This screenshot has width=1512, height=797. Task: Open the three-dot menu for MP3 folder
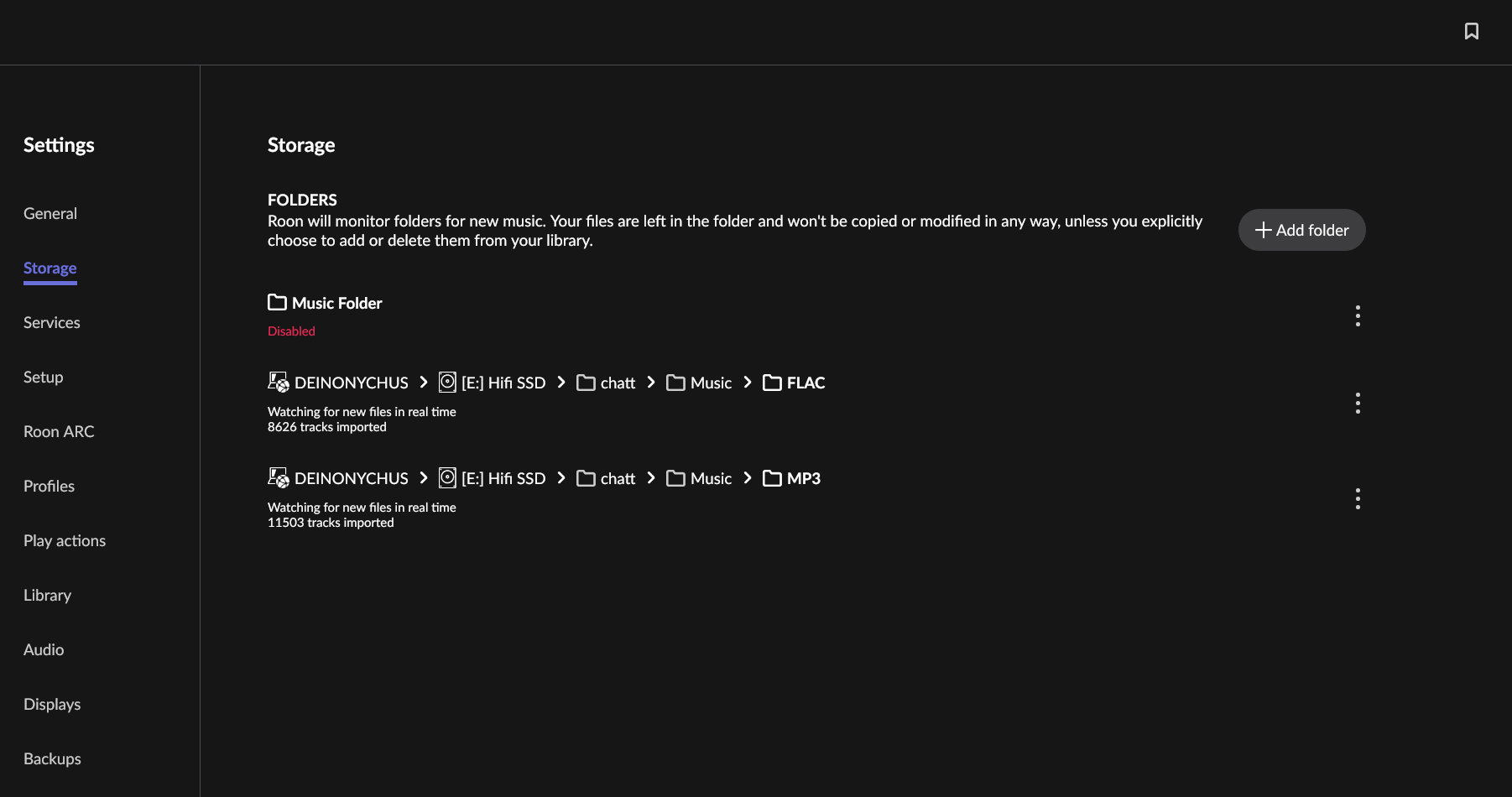pyautogui.click(x=1358, y=498)
